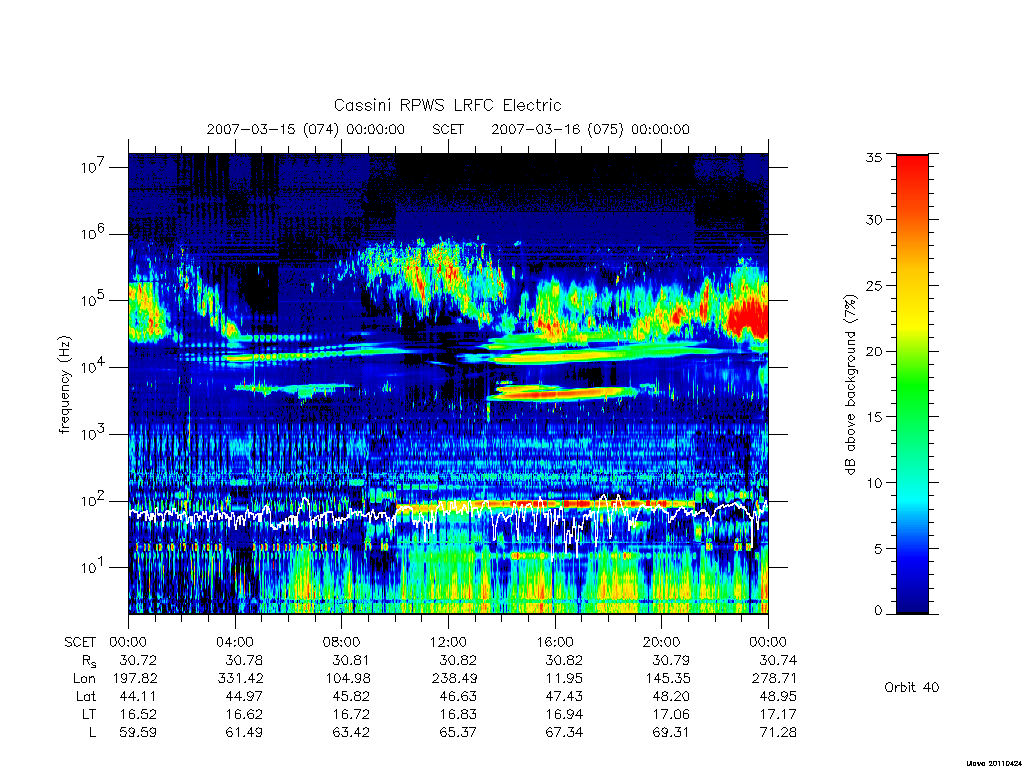Image resolution: width=1024 pixels, height=768 pixels.
Task: Click the Lon value 11.95
Action: [x=564, y=679]
